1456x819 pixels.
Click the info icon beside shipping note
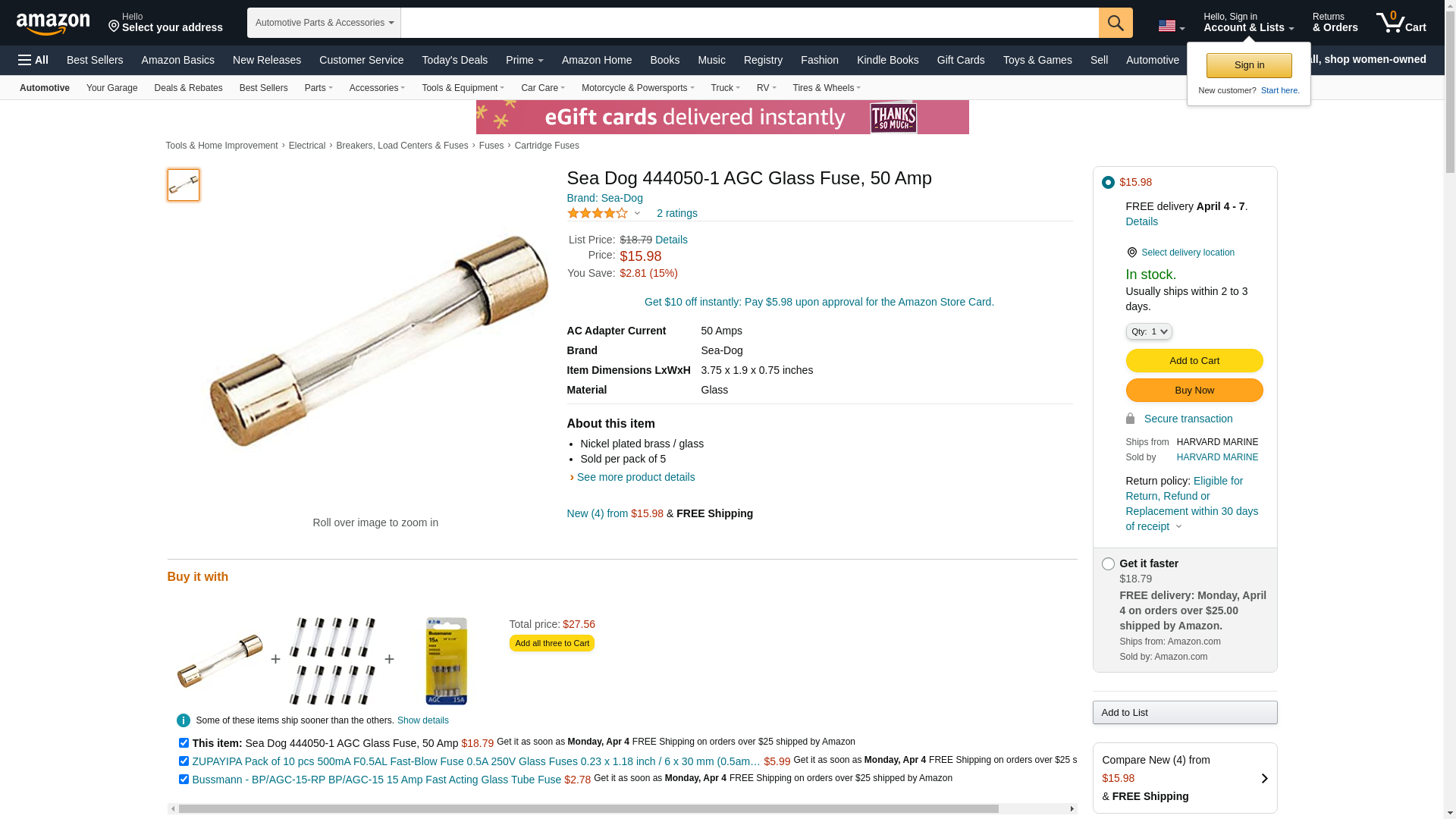pos(184,720)
